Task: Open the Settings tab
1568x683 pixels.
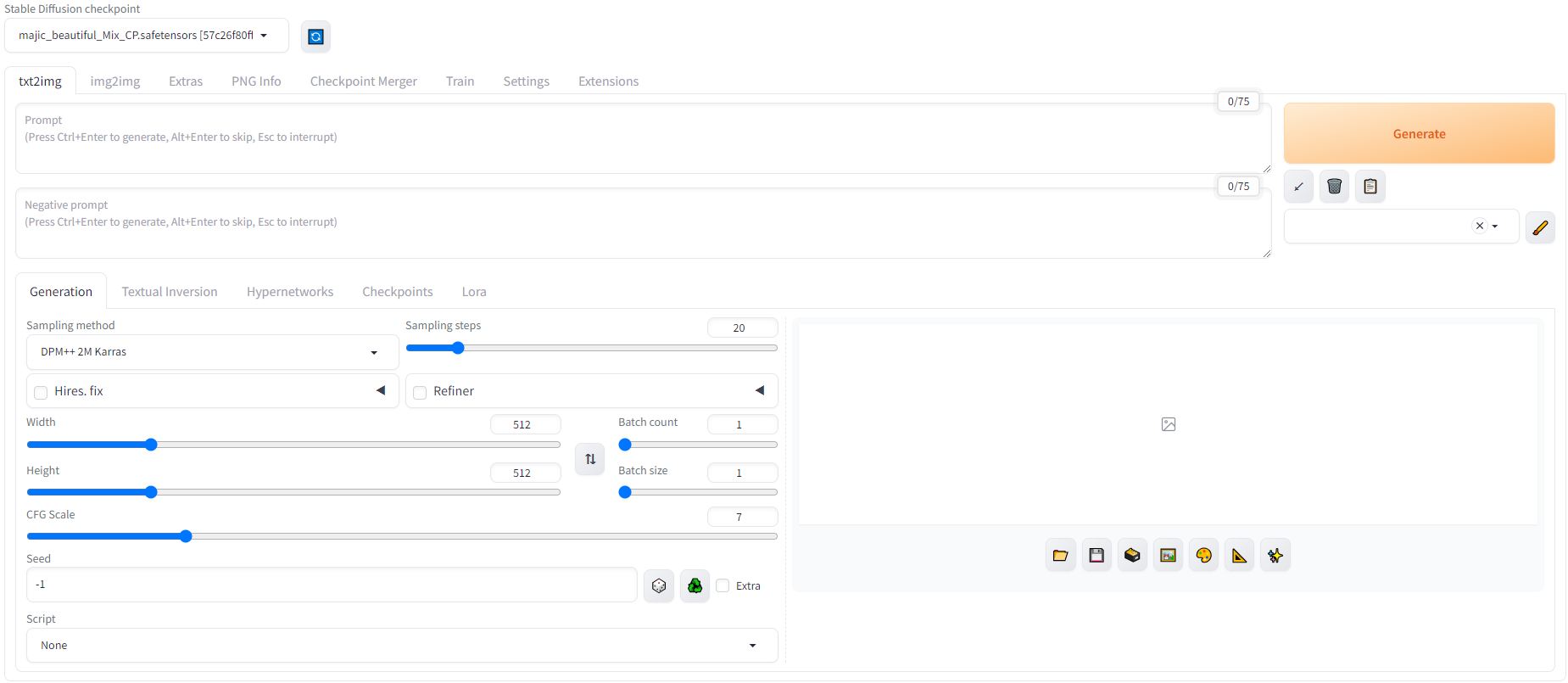Action: coord(527,81)
